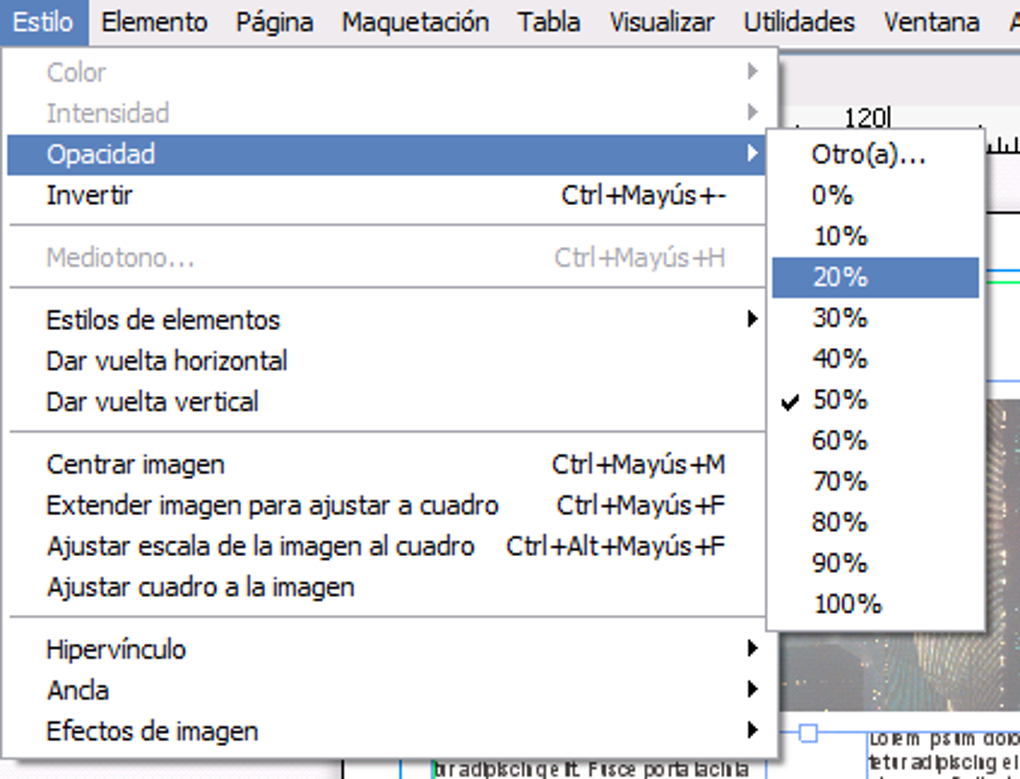Viewport: 1020px width, 779px height.
Task: Click the picture box resize handle
Action: point(808,734)
